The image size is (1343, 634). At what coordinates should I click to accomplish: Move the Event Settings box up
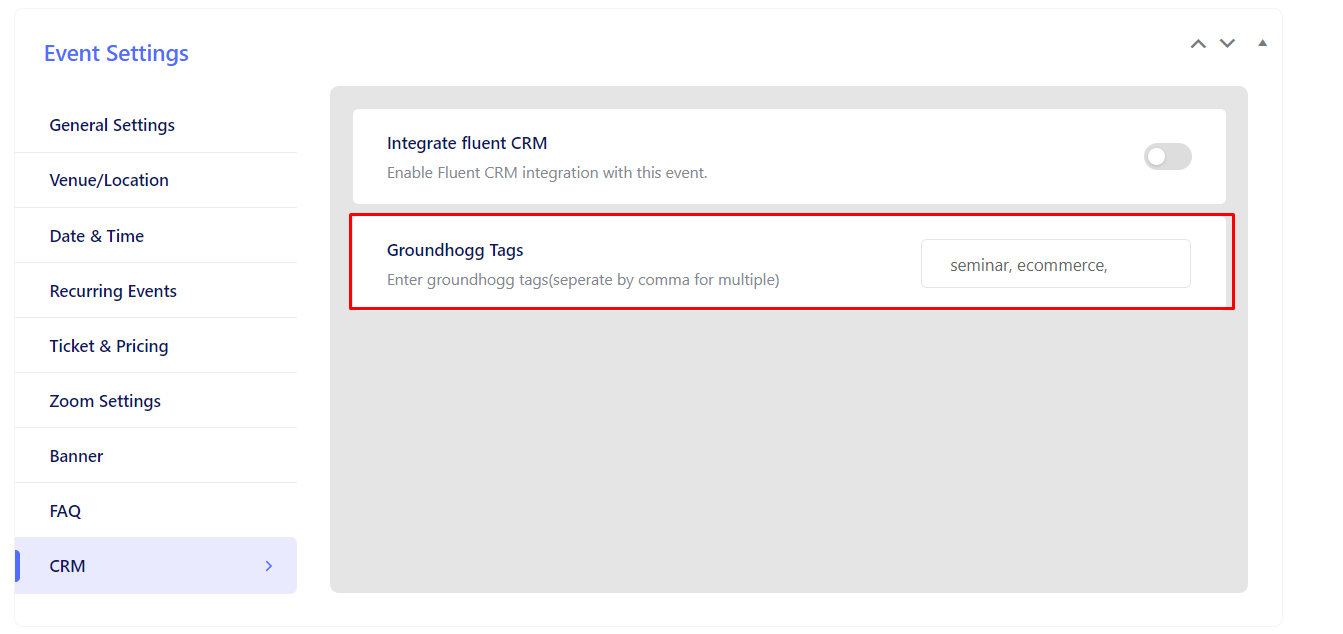coord(1198,43)
